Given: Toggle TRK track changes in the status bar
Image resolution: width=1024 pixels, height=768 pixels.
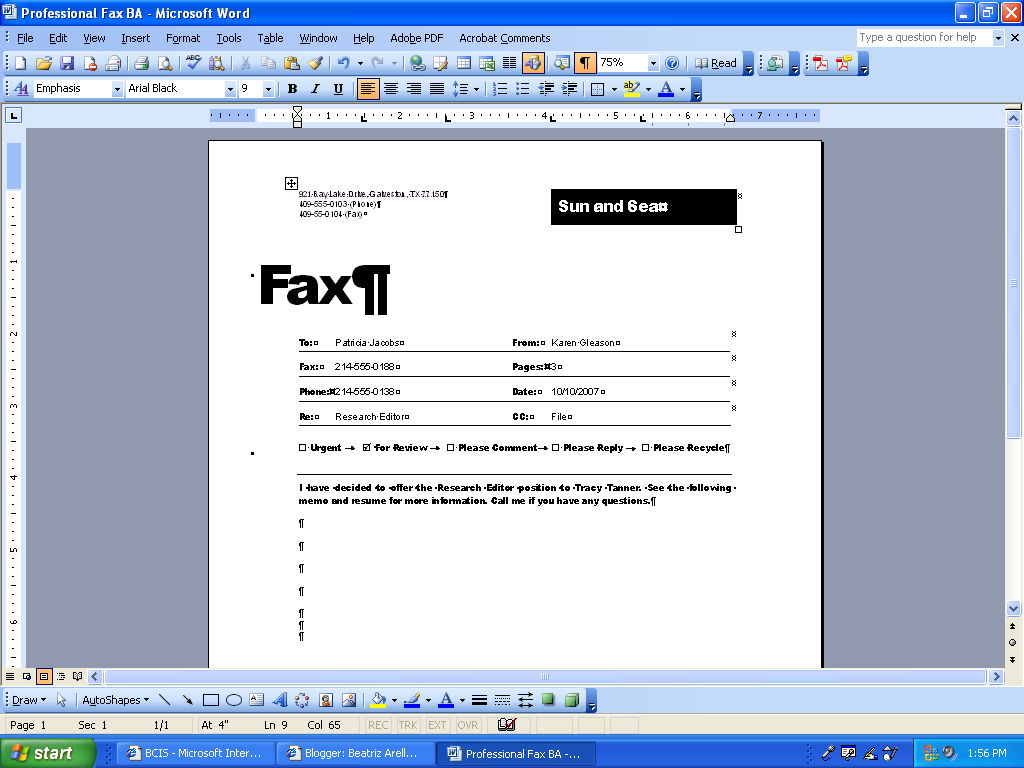Looking at the screenshot, I should tap(408, 725).
